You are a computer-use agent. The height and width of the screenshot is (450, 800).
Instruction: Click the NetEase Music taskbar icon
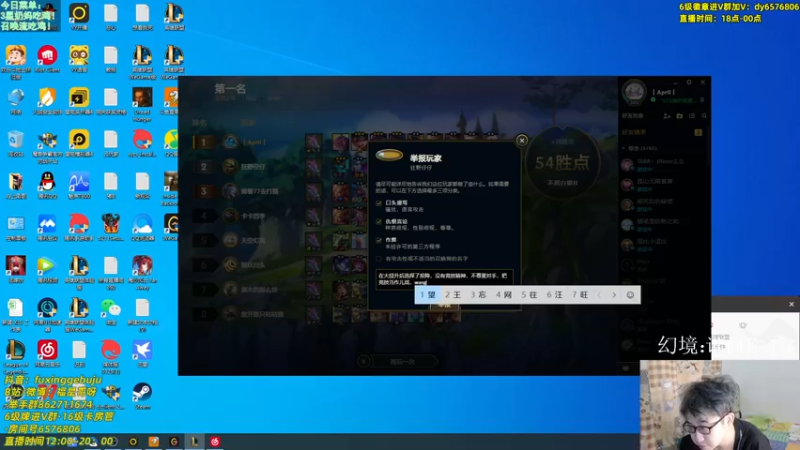pos(215,441)
